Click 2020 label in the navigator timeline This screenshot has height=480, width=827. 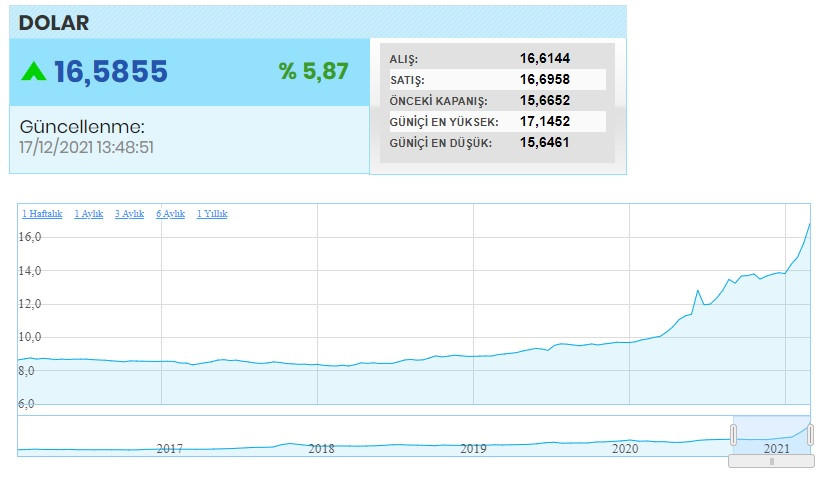[625, 448]
